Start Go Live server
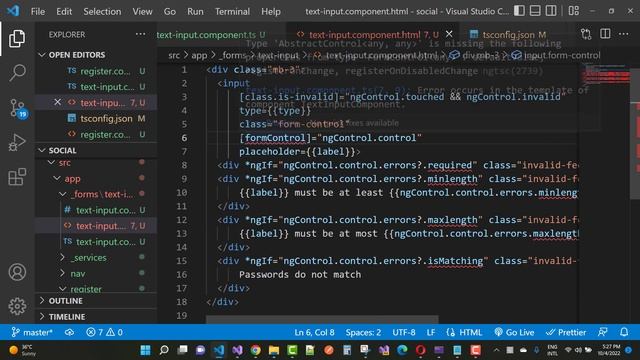 tap(514, 332)
